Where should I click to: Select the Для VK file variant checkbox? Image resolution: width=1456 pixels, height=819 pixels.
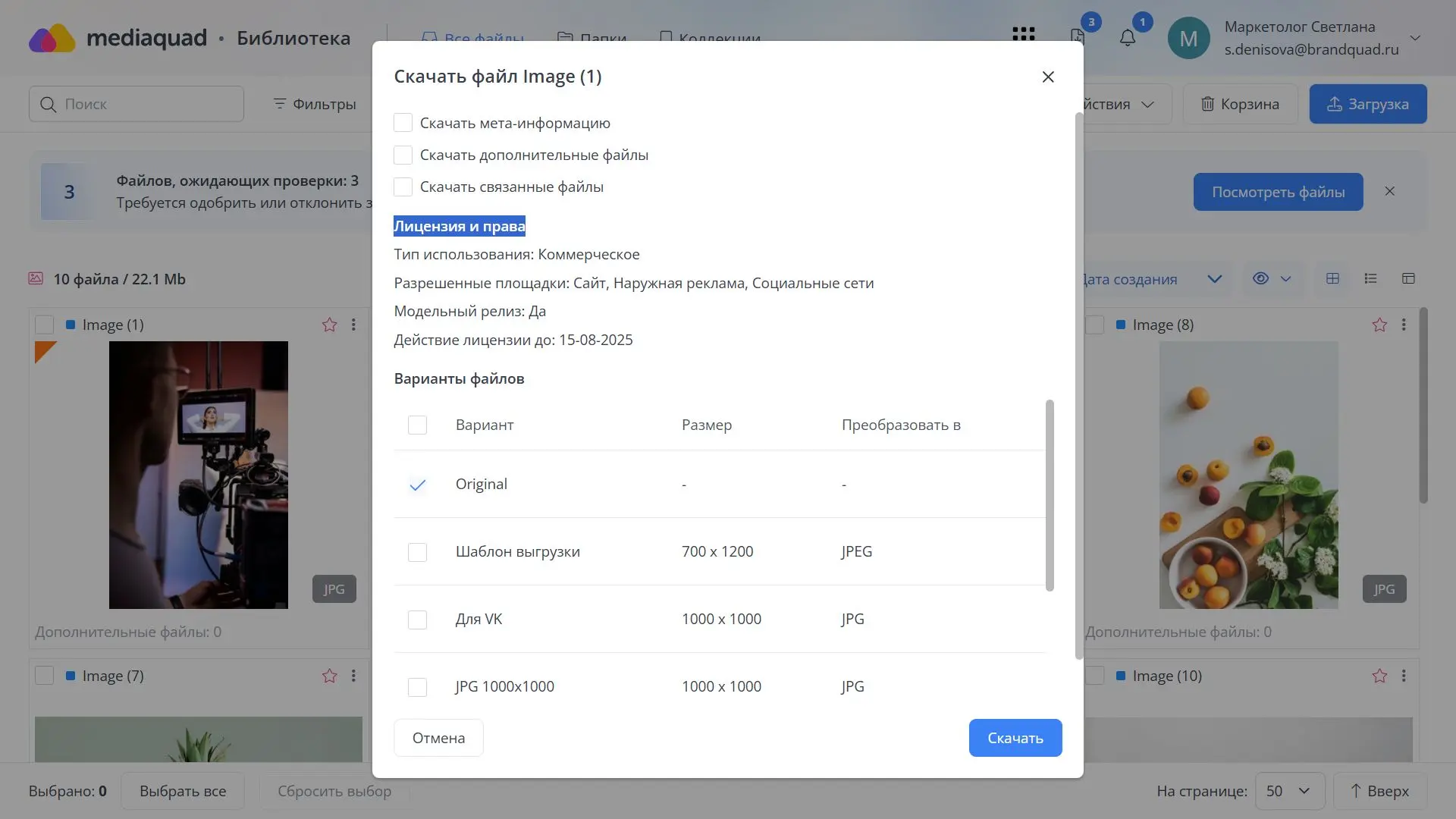[x=417, y=620]
